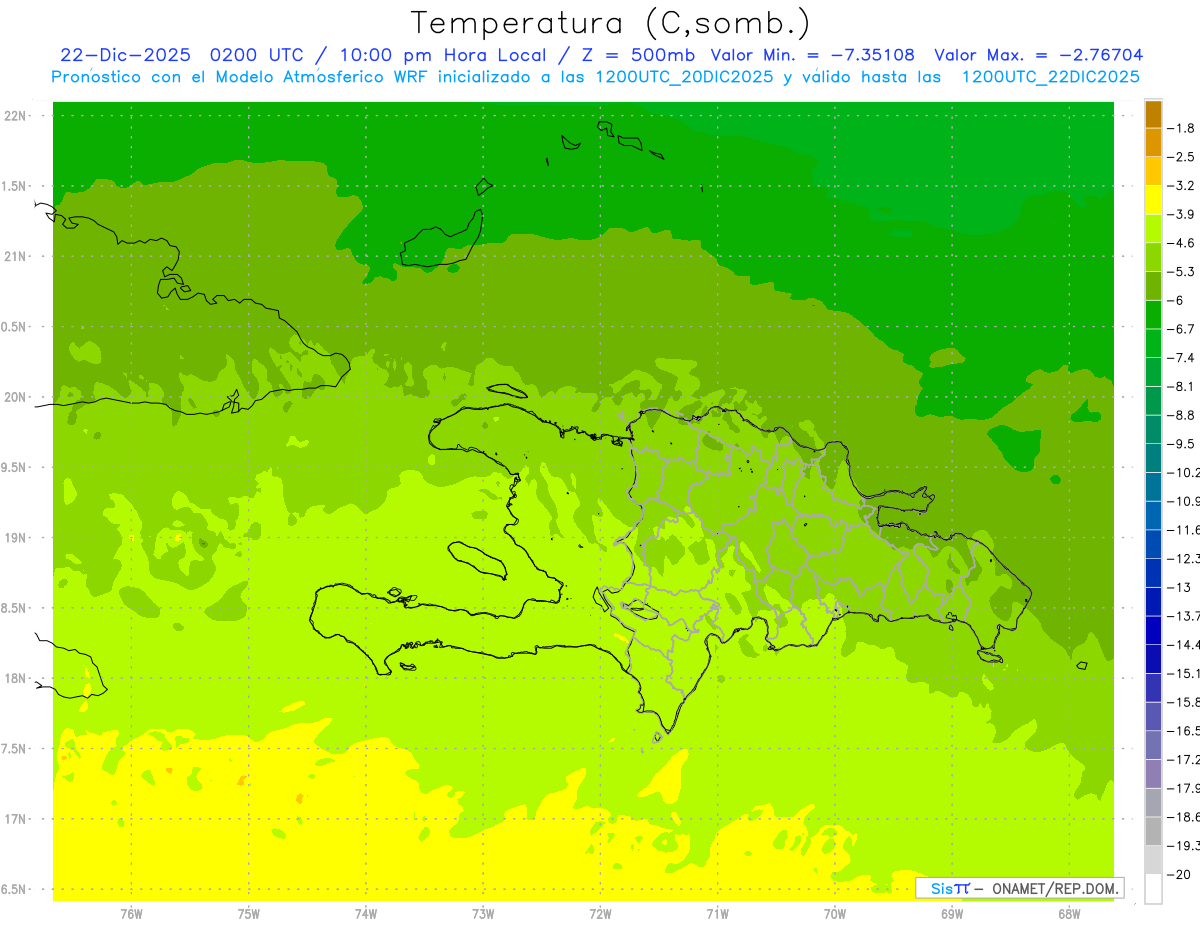This screenshot has width=1200, height=927.
Task: Click the '74W' longitude axis label
Action: pos(365,914)
